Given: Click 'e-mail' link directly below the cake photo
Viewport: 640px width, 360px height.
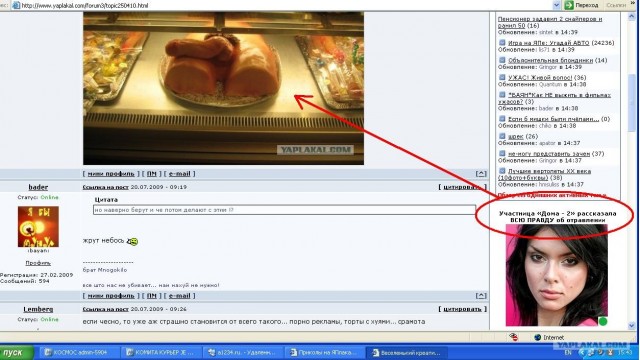Looking at the screenshot, I should [x=179, y=173].
